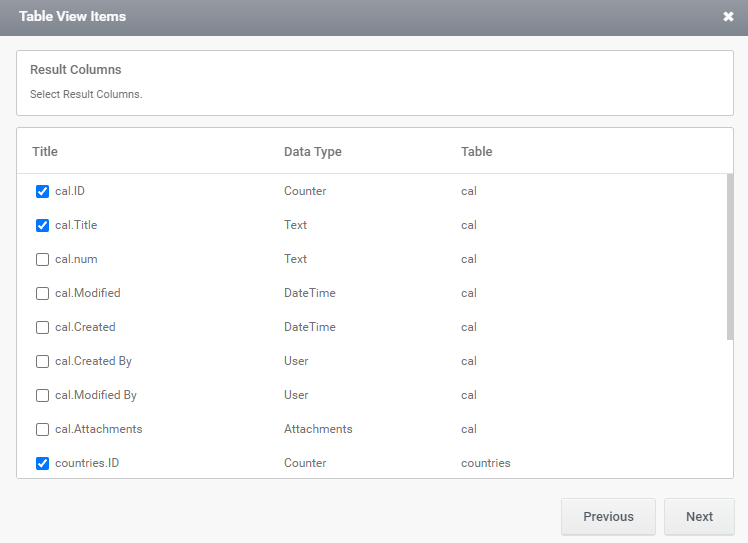
Task: Select the cal.Attachments row label
Action: coord(99,429)
